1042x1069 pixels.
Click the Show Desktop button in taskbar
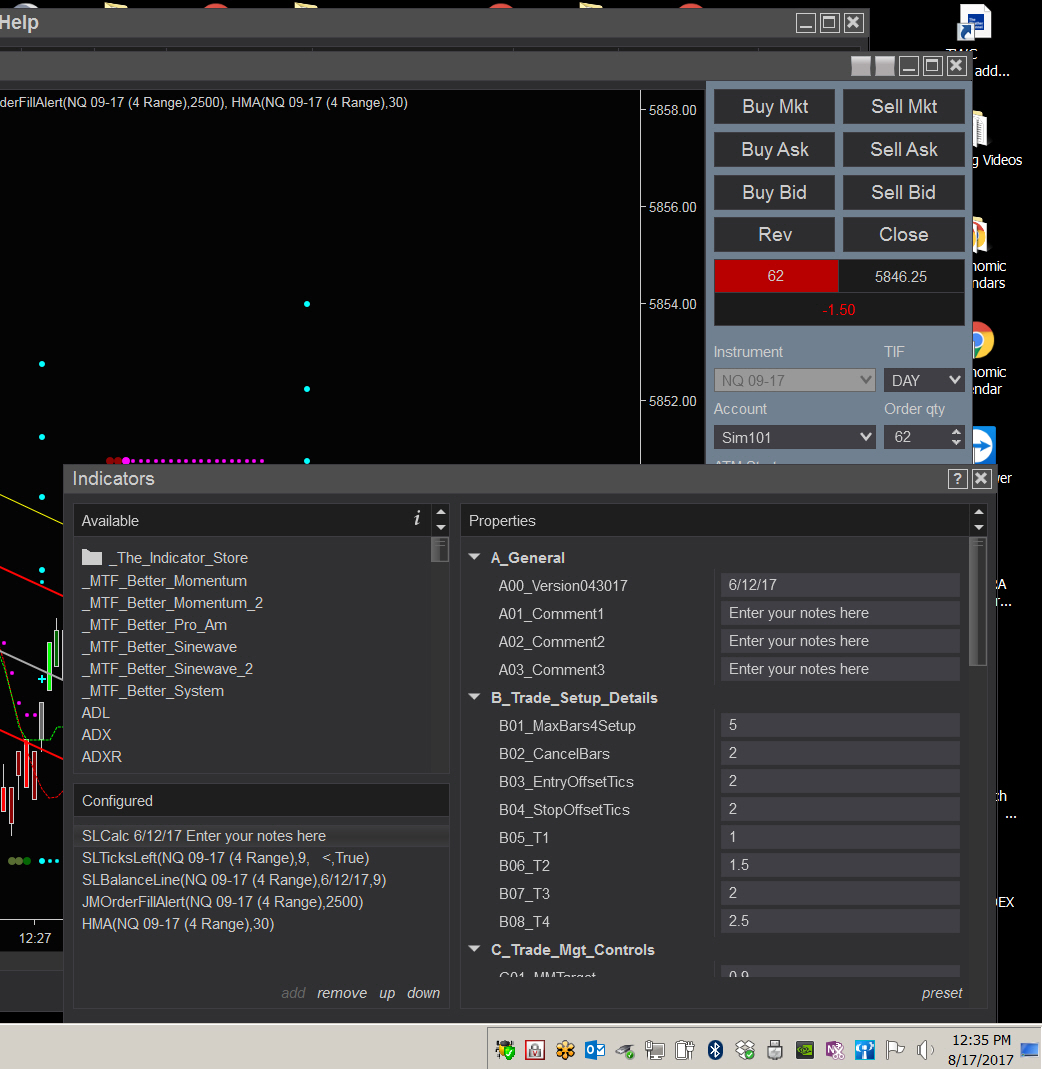(1030, 1049)
